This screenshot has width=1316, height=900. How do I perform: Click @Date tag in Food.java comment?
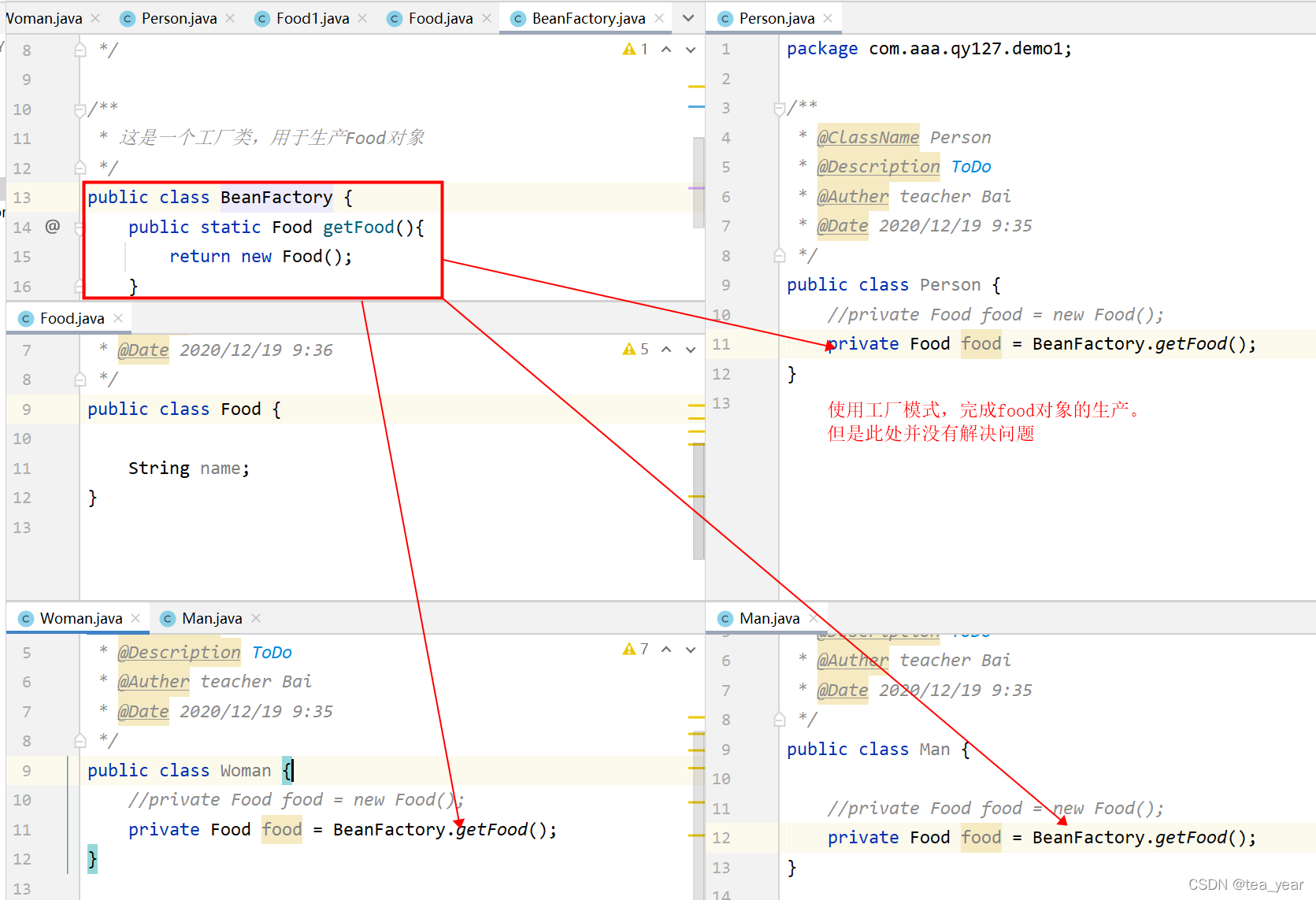[143, 350]
